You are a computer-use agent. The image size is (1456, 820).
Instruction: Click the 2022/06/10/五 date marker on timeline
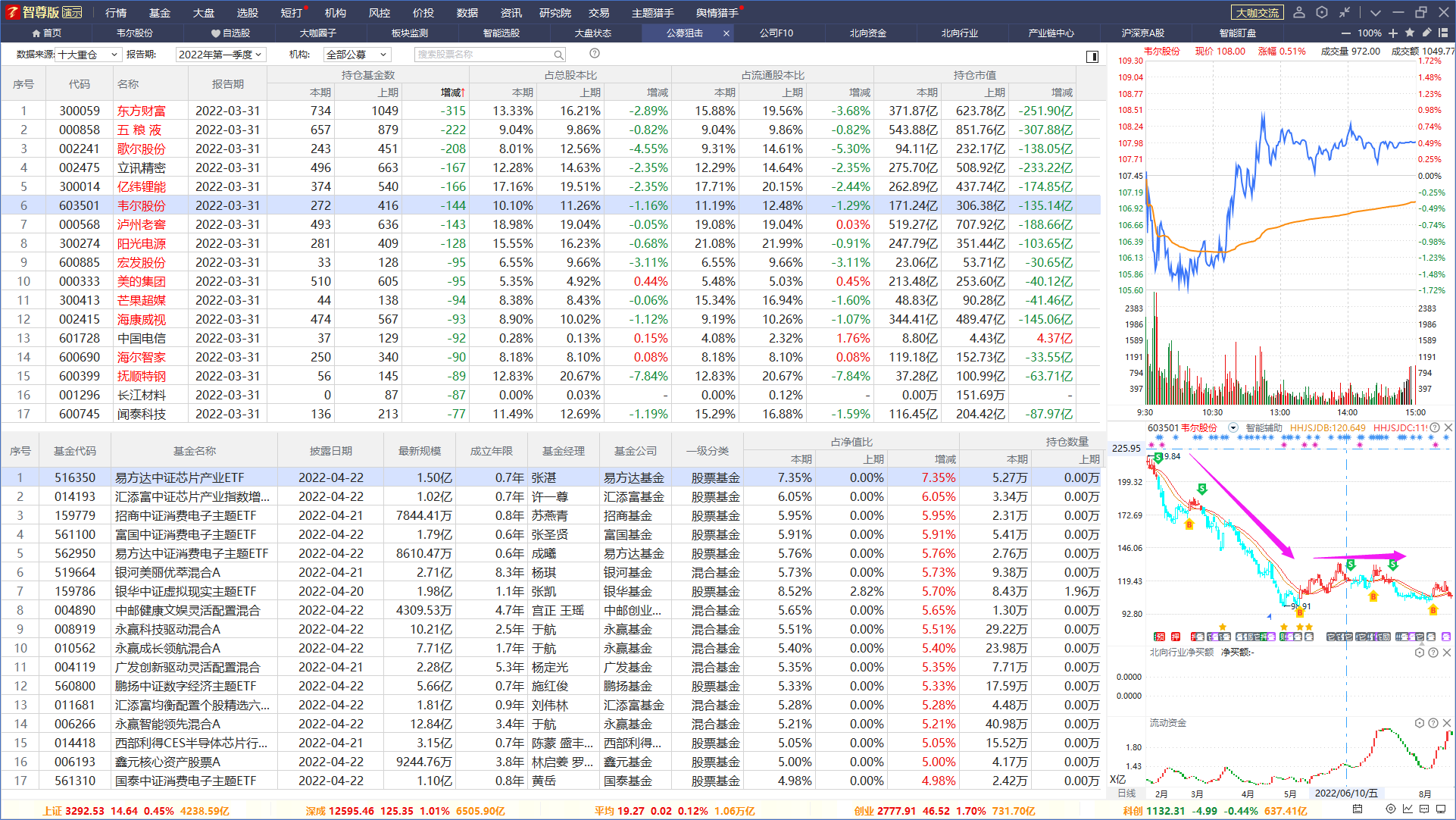click(x=1346, y=793)
